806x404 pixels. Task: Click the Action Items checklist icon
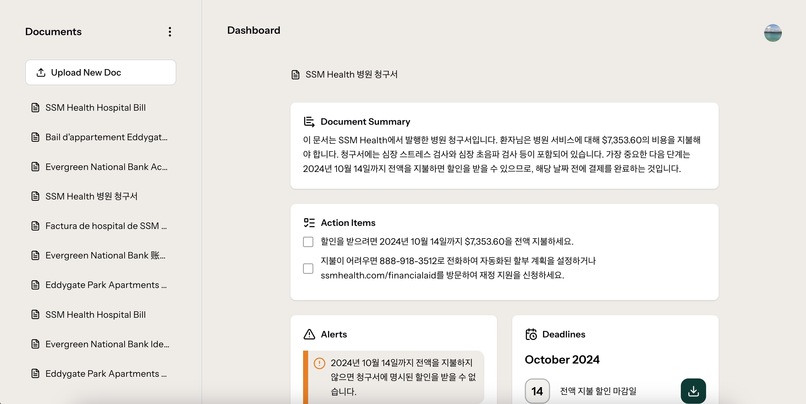click(x=309, y=223)
